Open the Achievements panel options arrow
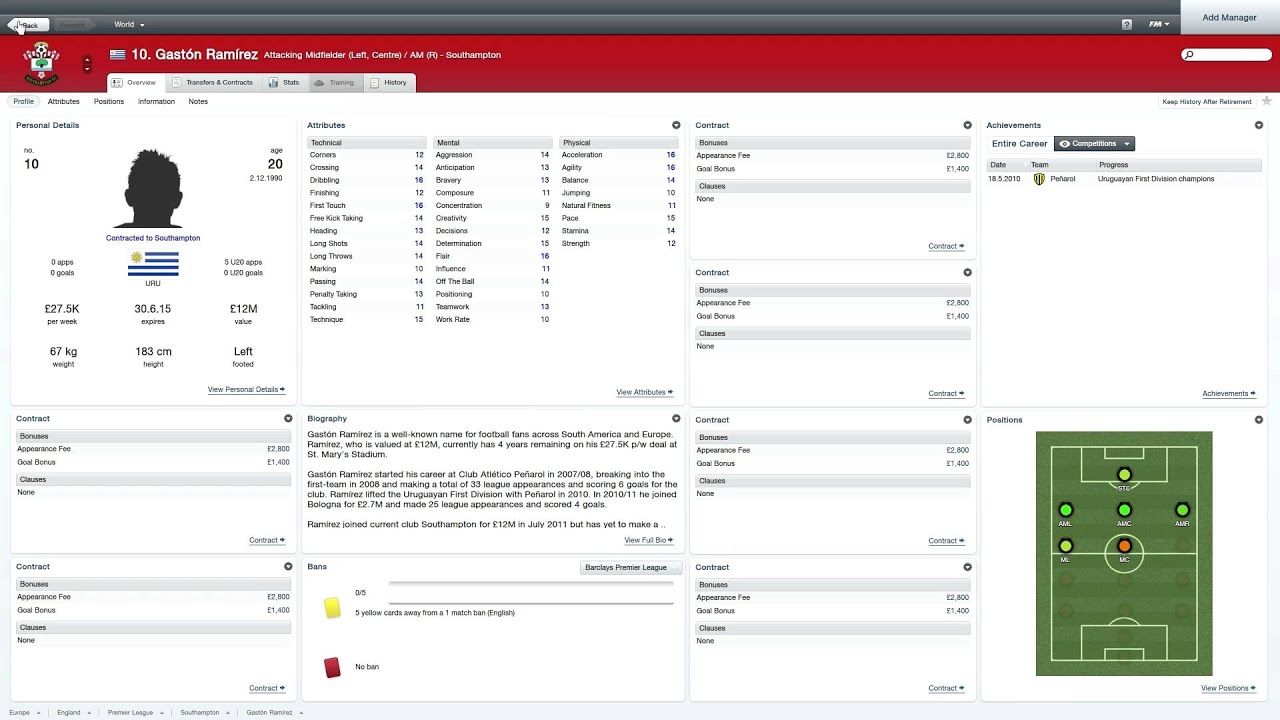 click(1259, 125)
